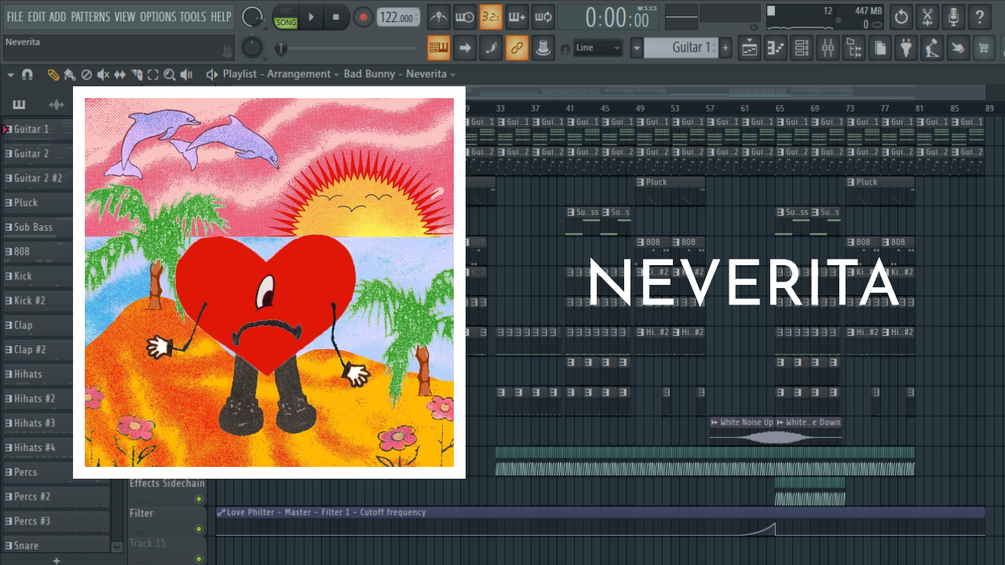This screenshot has height=565, width=1005.
Task: Switch to SONG mode button
Action: click(x=286, y=22)
